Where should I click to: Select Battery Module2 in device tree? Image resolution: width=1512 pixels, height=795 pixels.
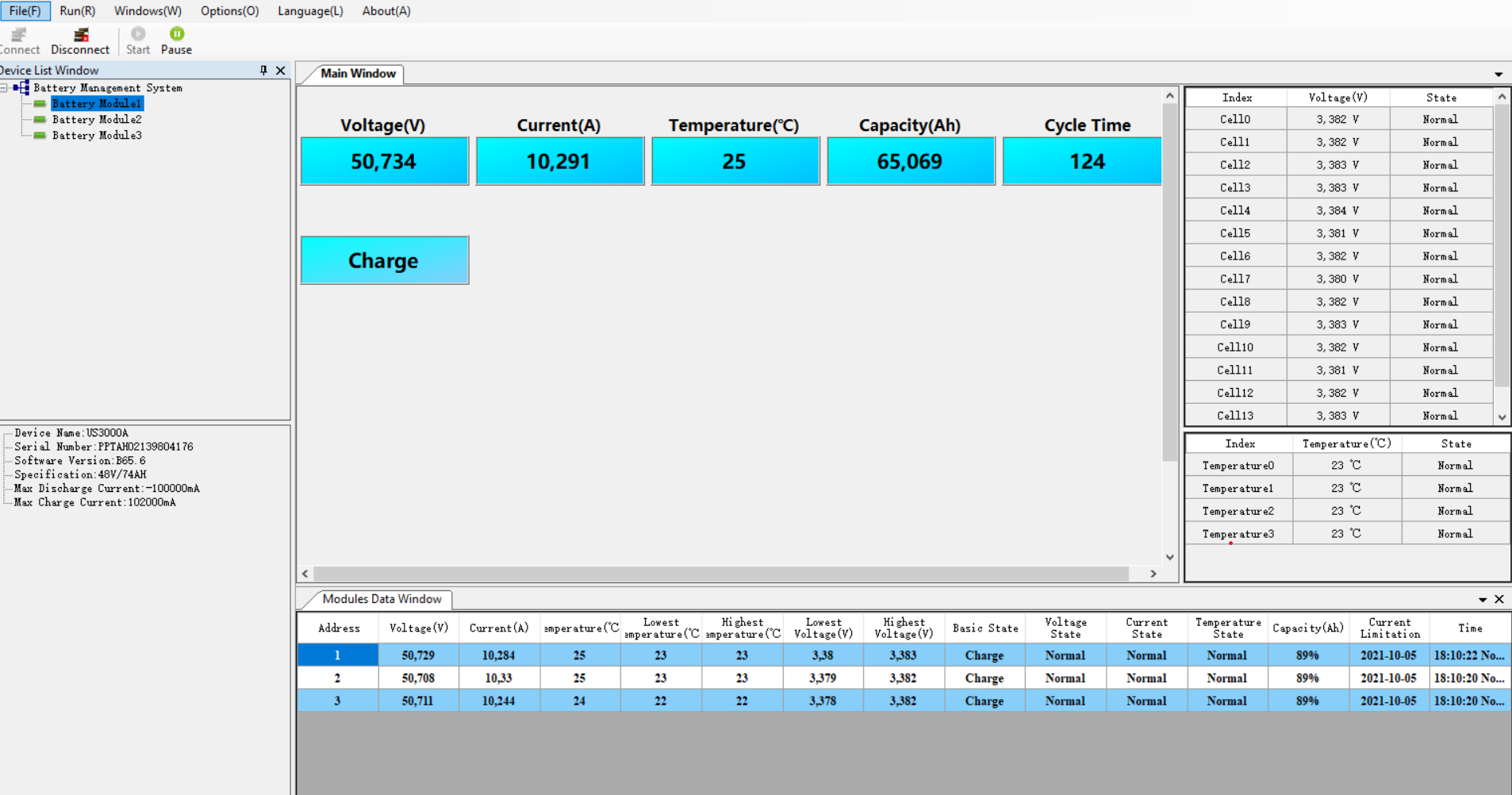pyautogui.click(x=96, y=120)
